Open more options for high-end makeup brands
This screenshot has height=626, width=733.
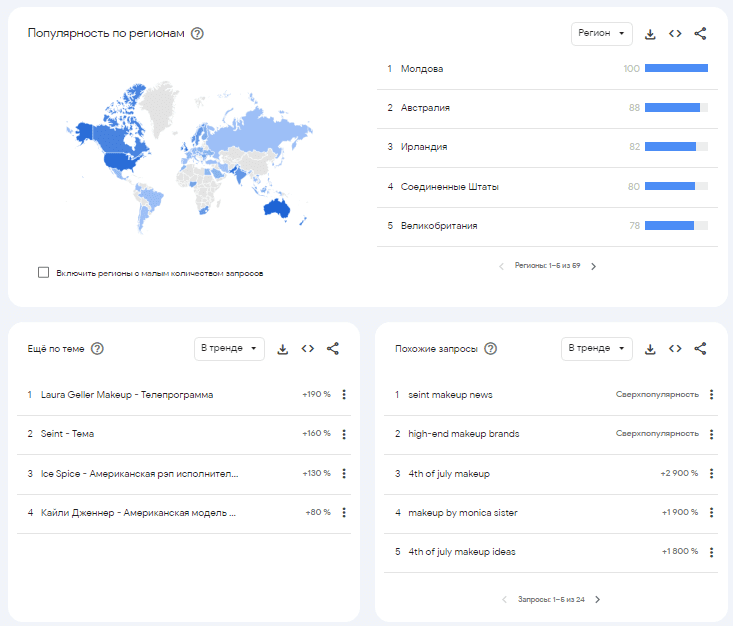coord(711,434)
